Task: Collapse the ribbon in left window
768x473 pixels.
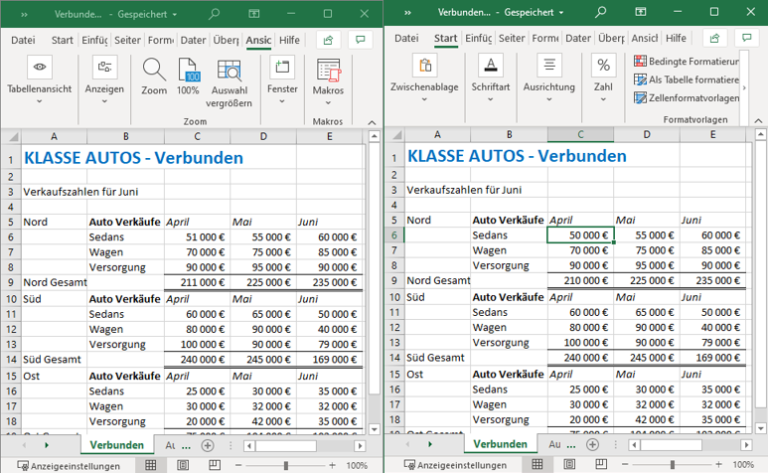Action: 372,122
